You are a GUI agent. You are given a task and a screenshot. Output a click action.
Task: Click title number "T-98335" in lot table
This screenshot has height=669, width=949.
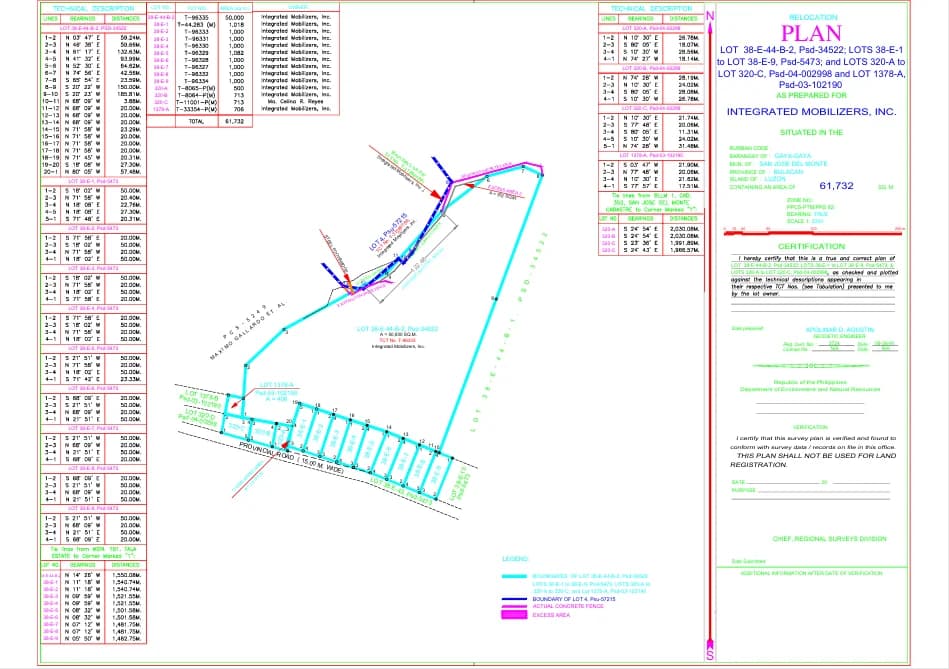(196, 18)
